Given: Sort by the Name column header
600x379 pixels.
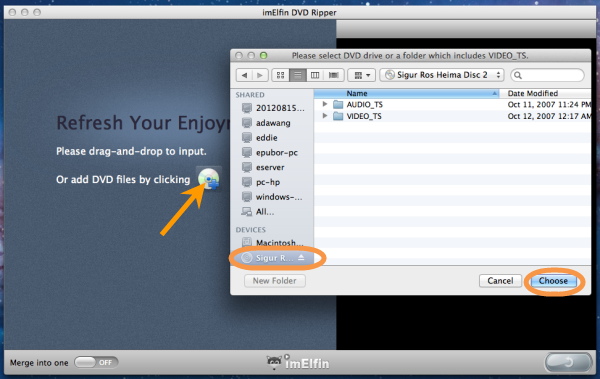Looking at the screenshot, I should pos(406,93).
